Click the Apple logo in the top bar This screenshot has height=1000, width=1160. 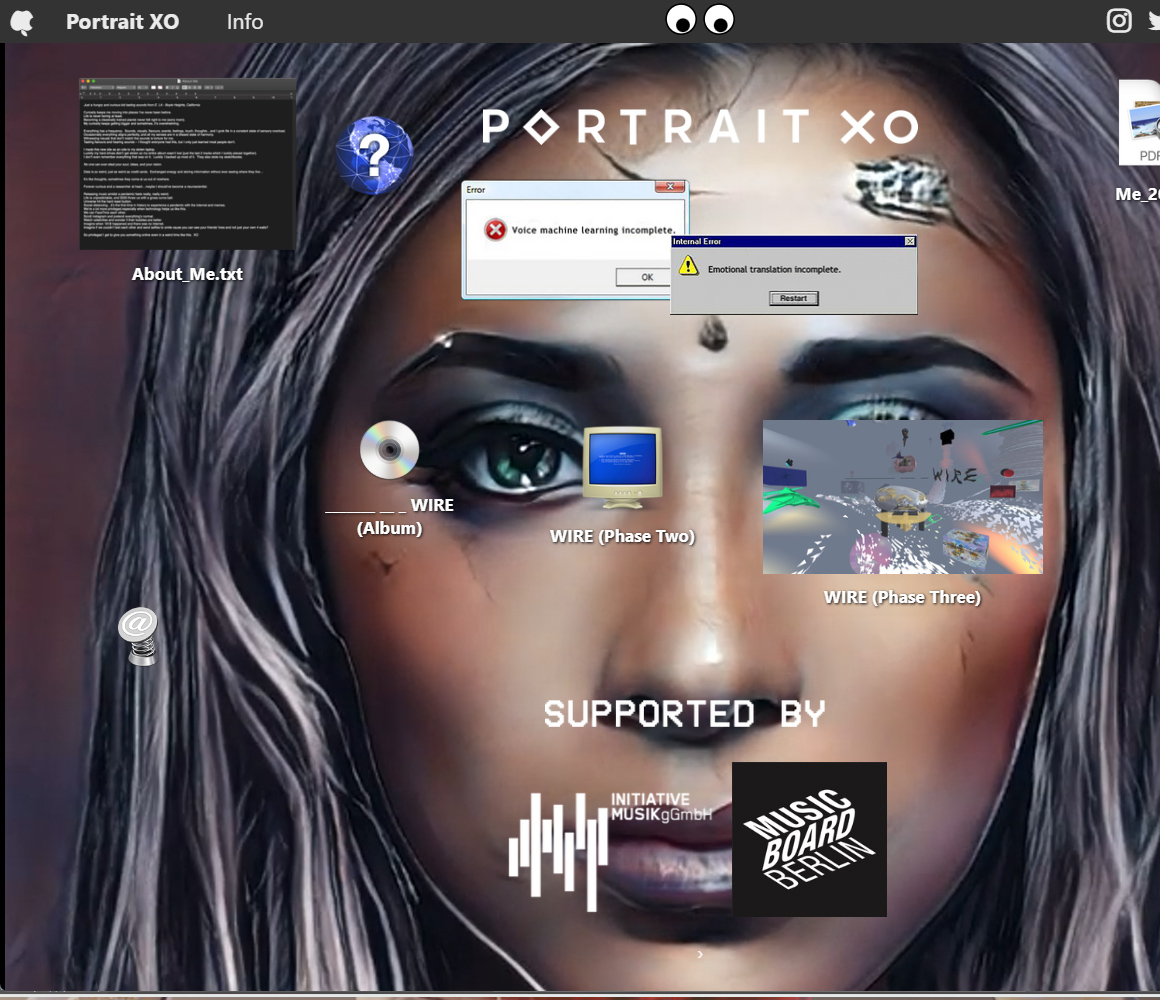22,20
